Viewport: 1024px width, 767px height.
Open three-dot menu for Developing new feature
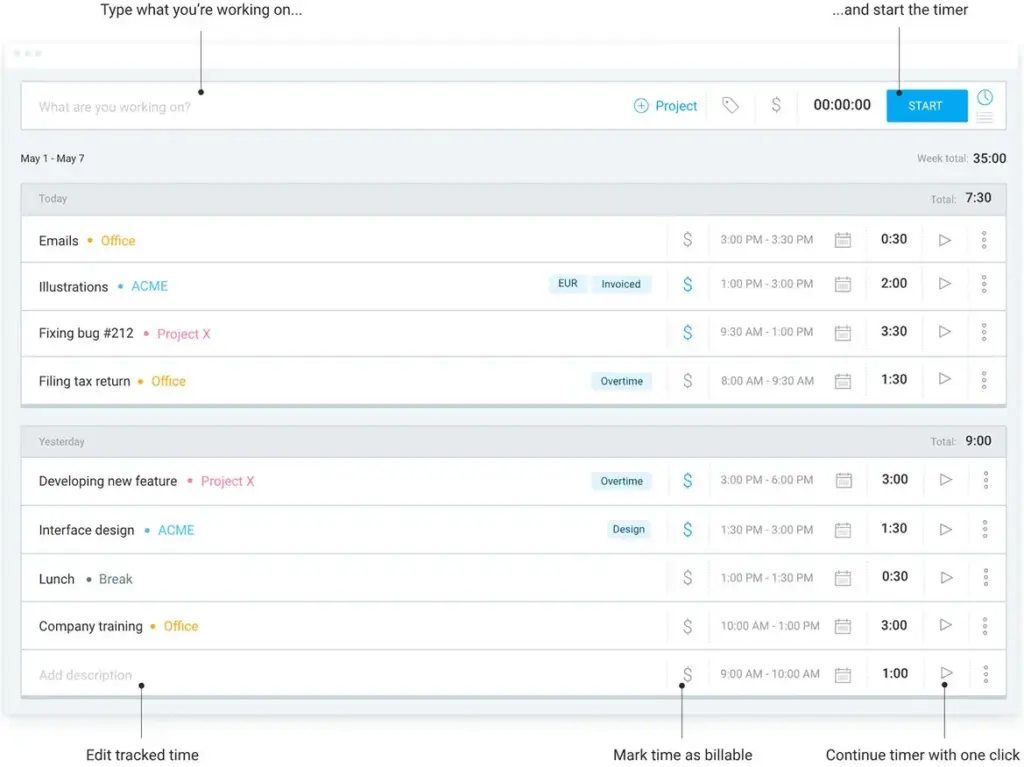(985, 480)
